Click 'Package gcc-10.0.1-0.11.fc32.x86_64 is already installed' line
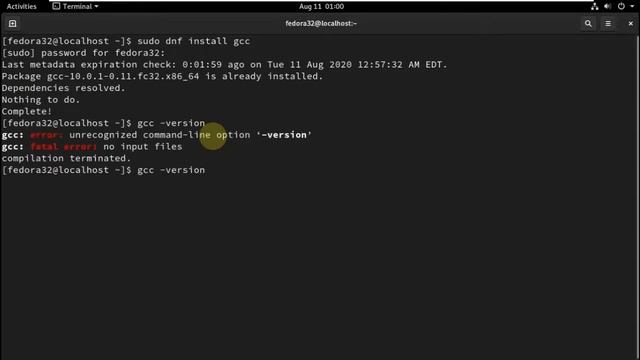Screen dimensions: 640x360 pos(162,76)
